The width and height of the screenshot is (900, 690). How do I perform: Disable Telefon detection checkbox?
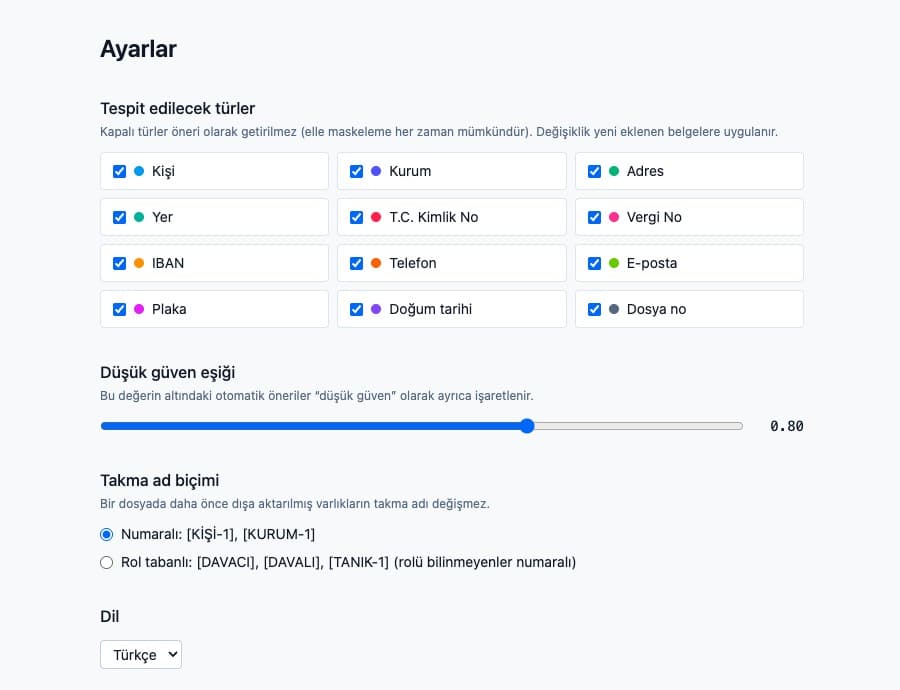[356, 263]
